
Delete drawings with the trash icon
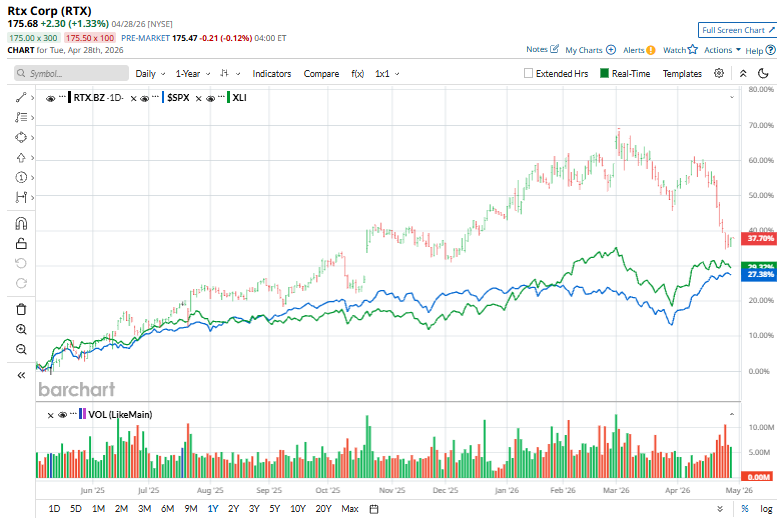21,309
